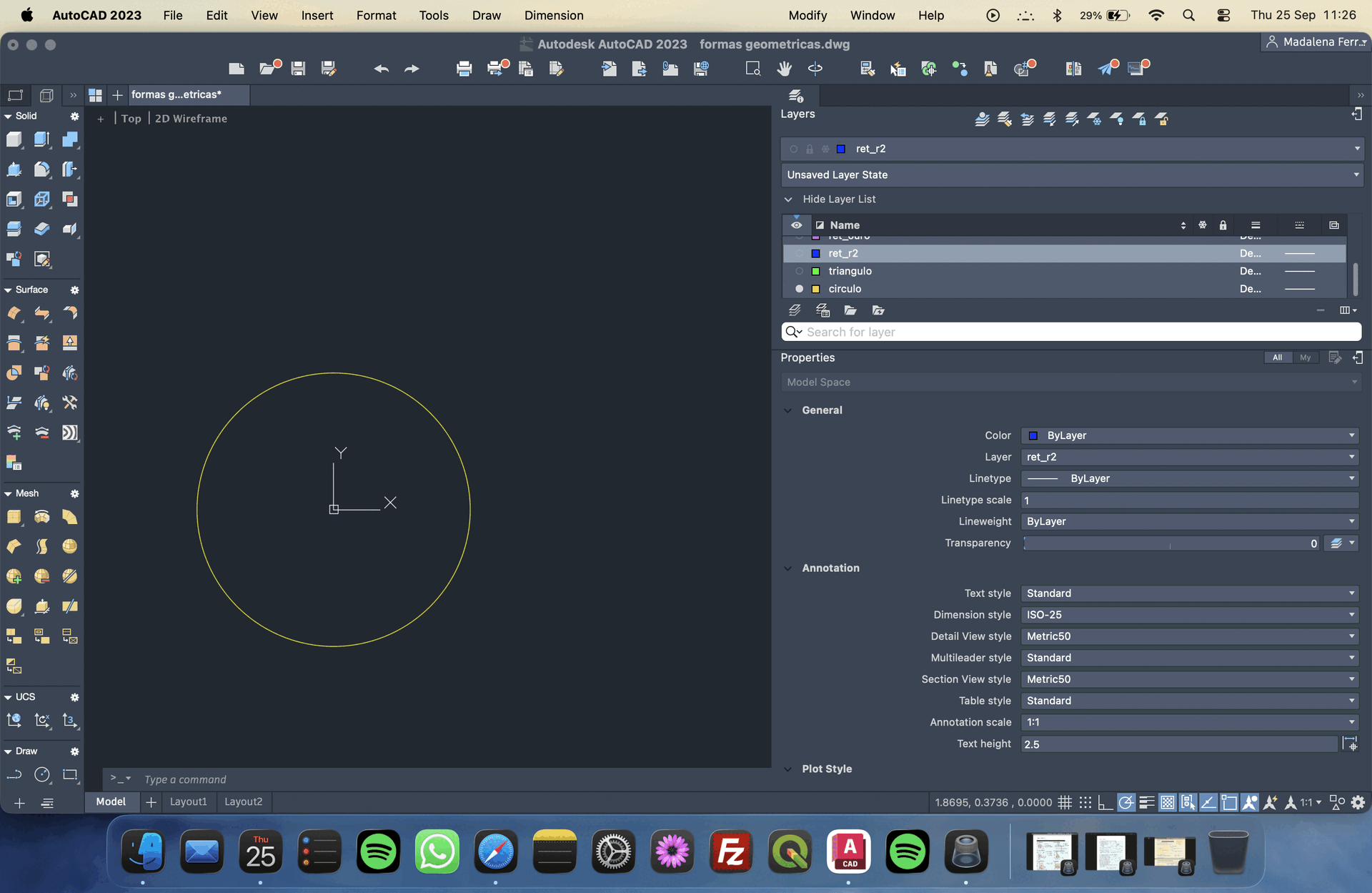1372x893 pixels.
Task: Select the Rectangle tool in Draw panel
Action: (x=70, y=775)
